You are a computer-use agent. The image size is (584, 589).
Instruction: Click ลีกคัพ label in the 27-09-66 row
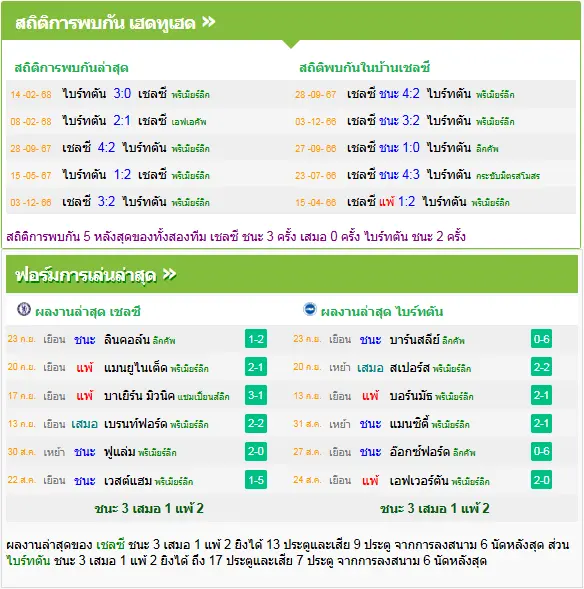click(x=487, y=149)
